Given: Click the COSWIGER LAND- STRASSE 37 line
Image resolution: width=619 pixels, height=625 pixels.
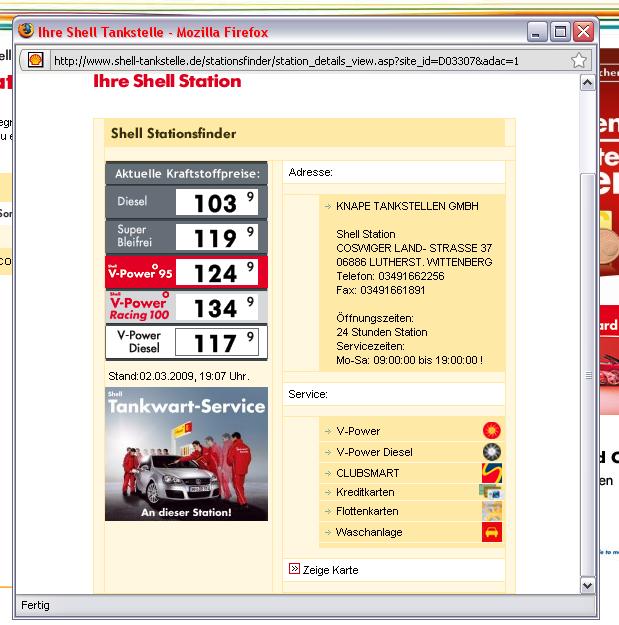Looking at the screenshot, I should 414,248.
